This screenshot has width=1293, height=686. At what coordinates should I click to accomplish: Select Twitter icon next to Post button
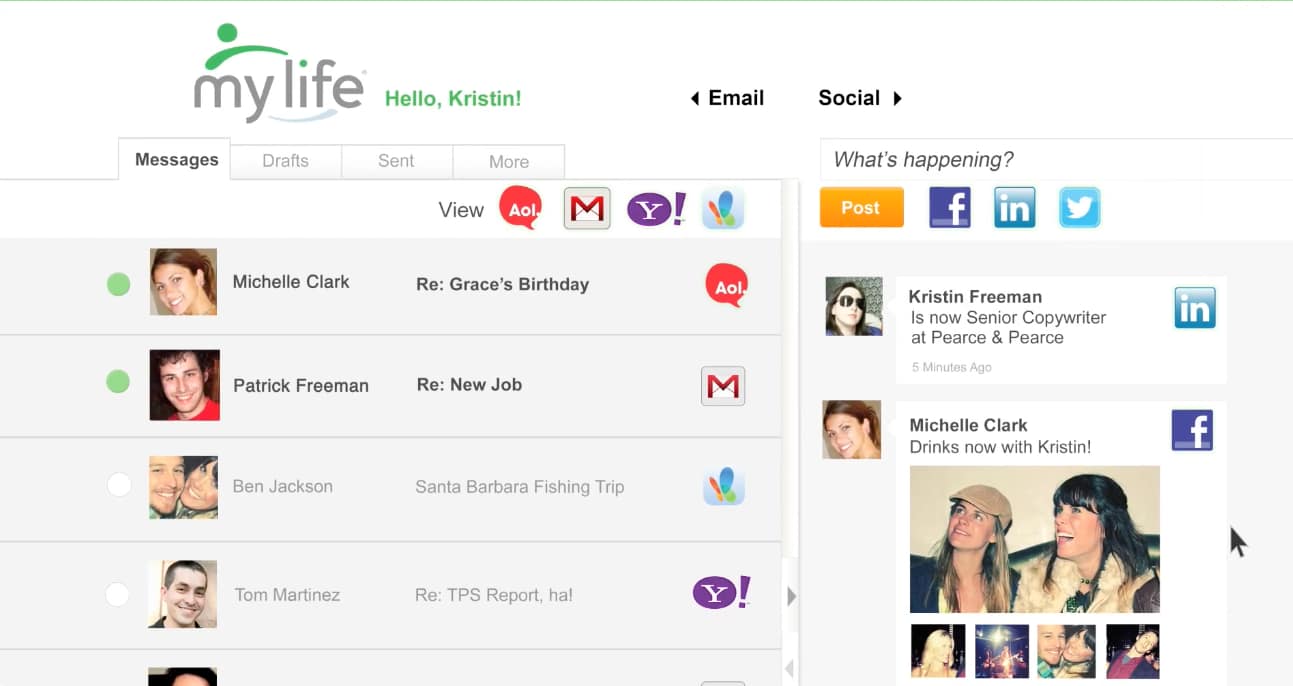point(1080,208)
